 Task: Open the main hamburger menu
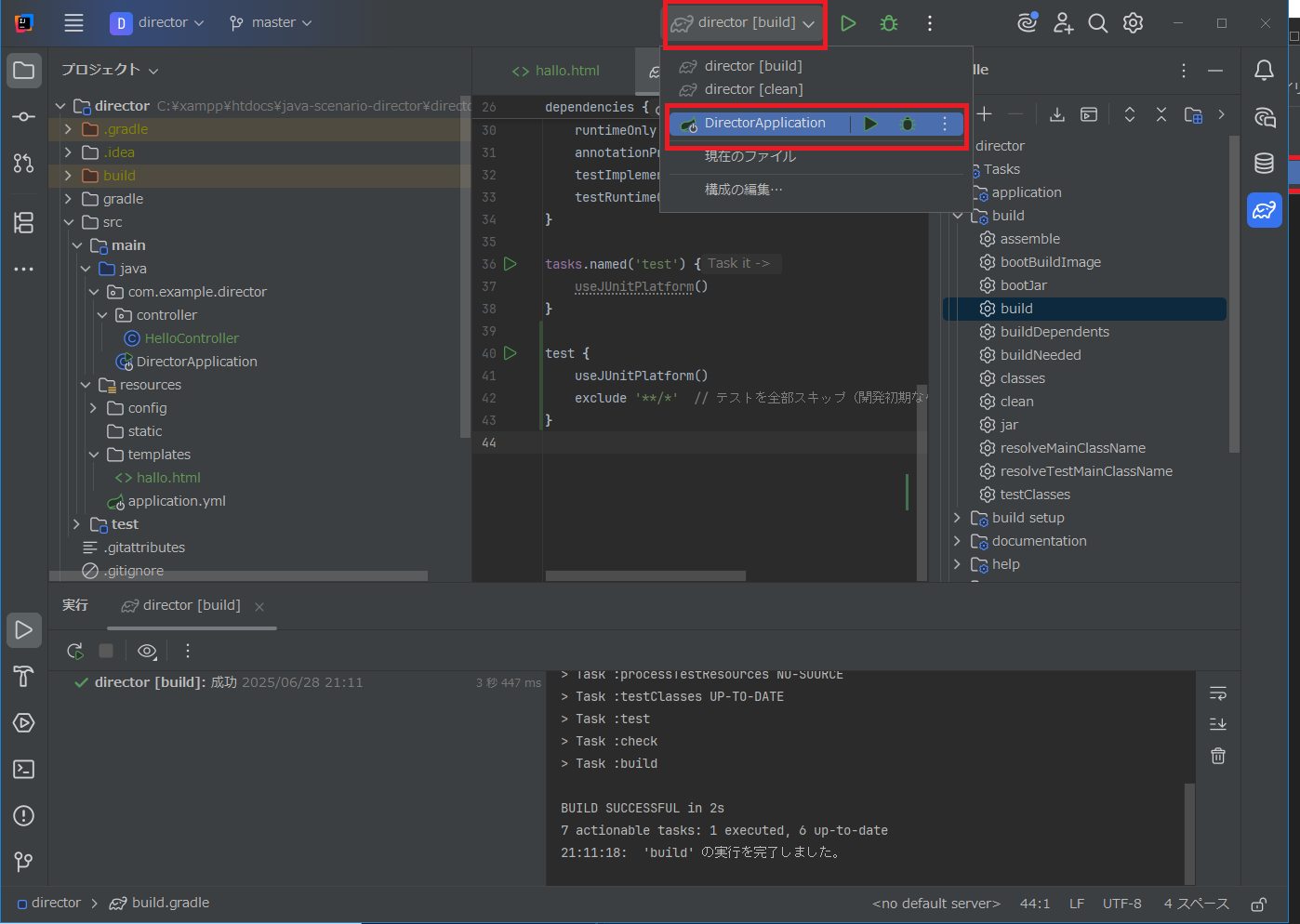coord(73,23)
